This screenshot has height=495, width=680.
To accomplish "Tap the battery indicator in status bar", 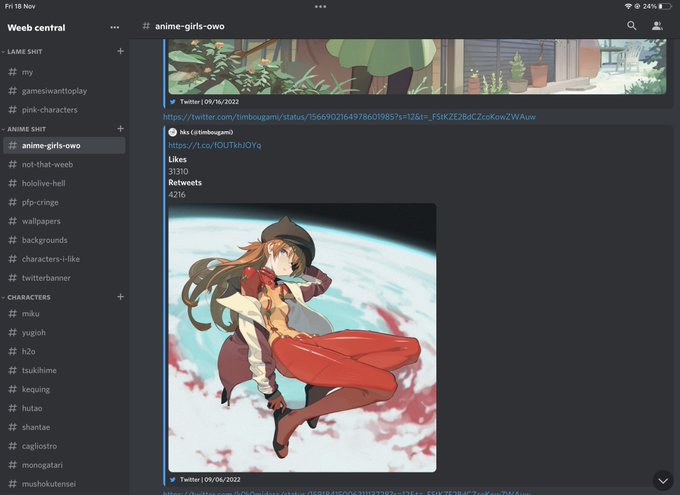I will (x=665, y=7).
